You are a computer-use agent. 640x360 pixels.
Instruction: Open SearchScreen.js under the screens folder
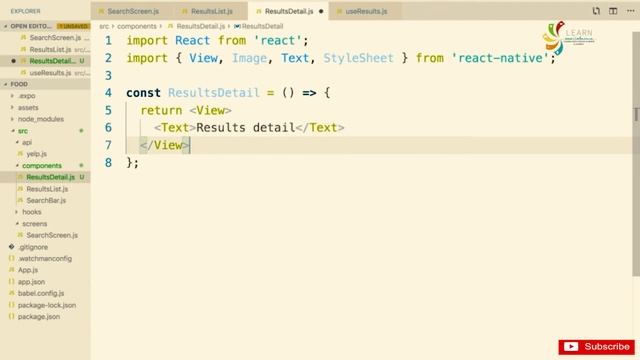(x=52, y=236)
